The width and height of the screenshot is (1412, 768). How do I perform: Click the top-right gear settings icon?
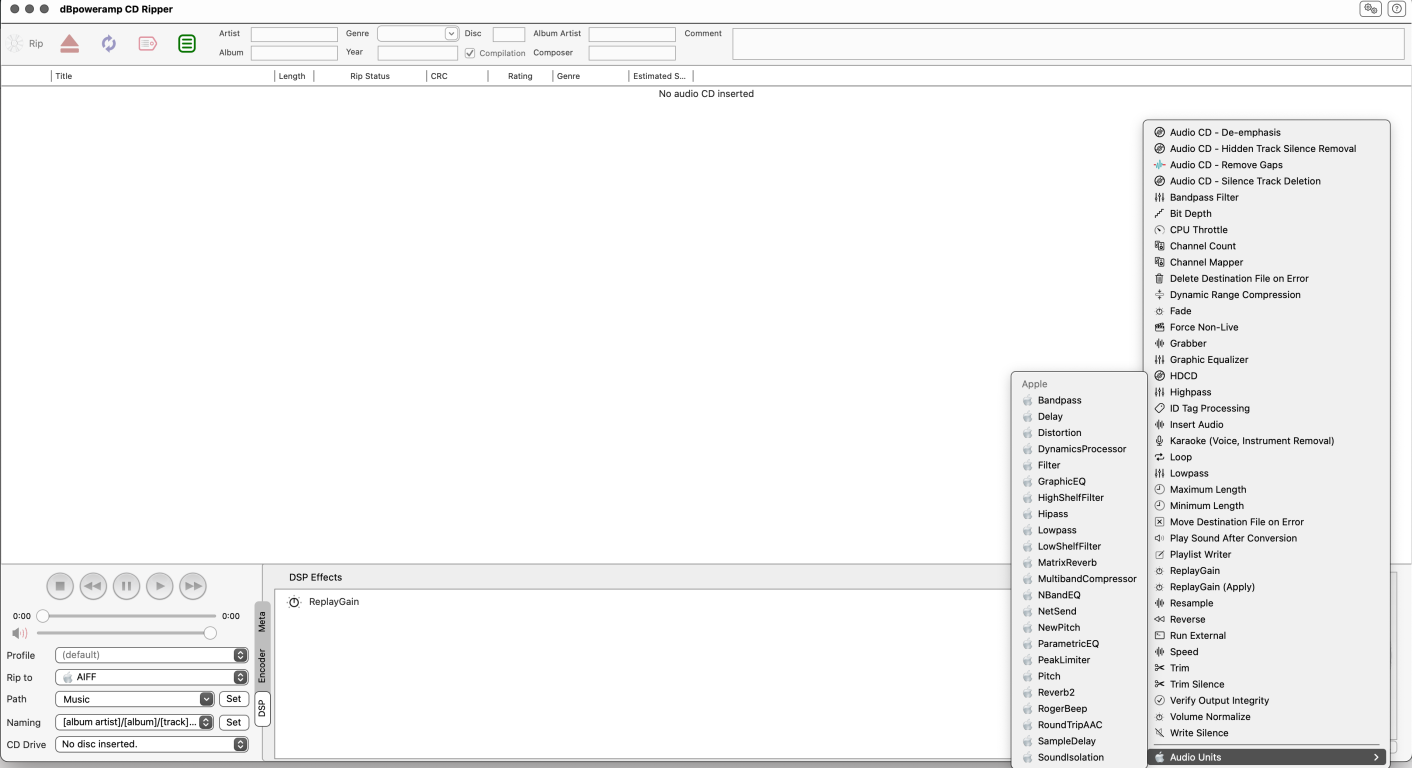[x=1370, y=8]
